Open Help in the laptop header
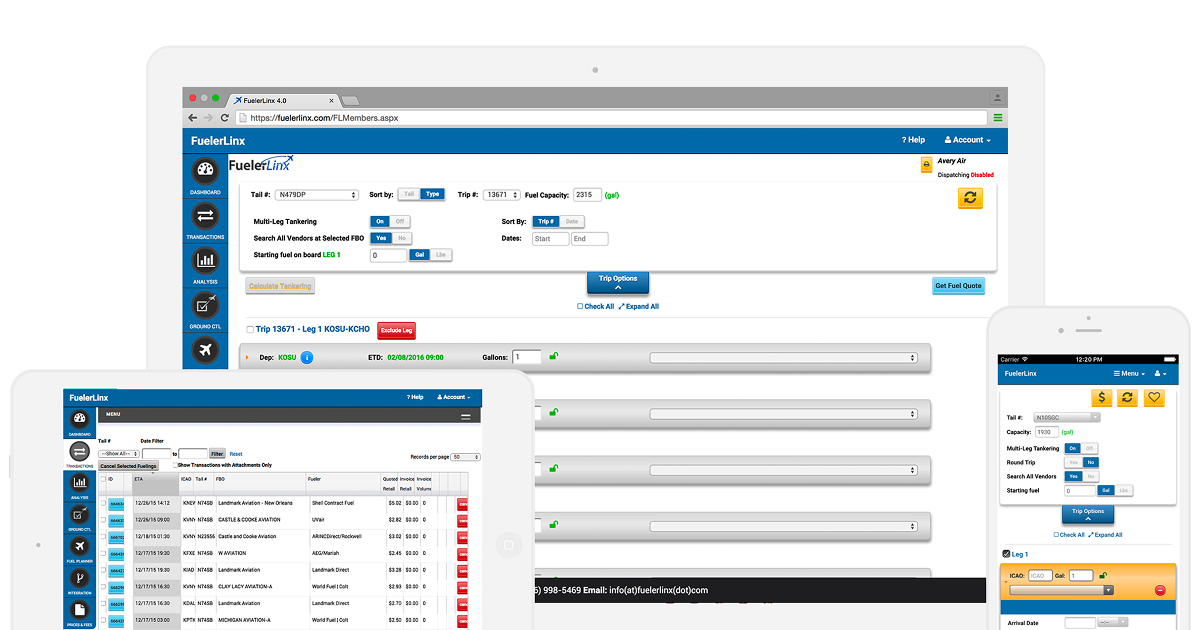1200x630 pixels. point(913,140)
